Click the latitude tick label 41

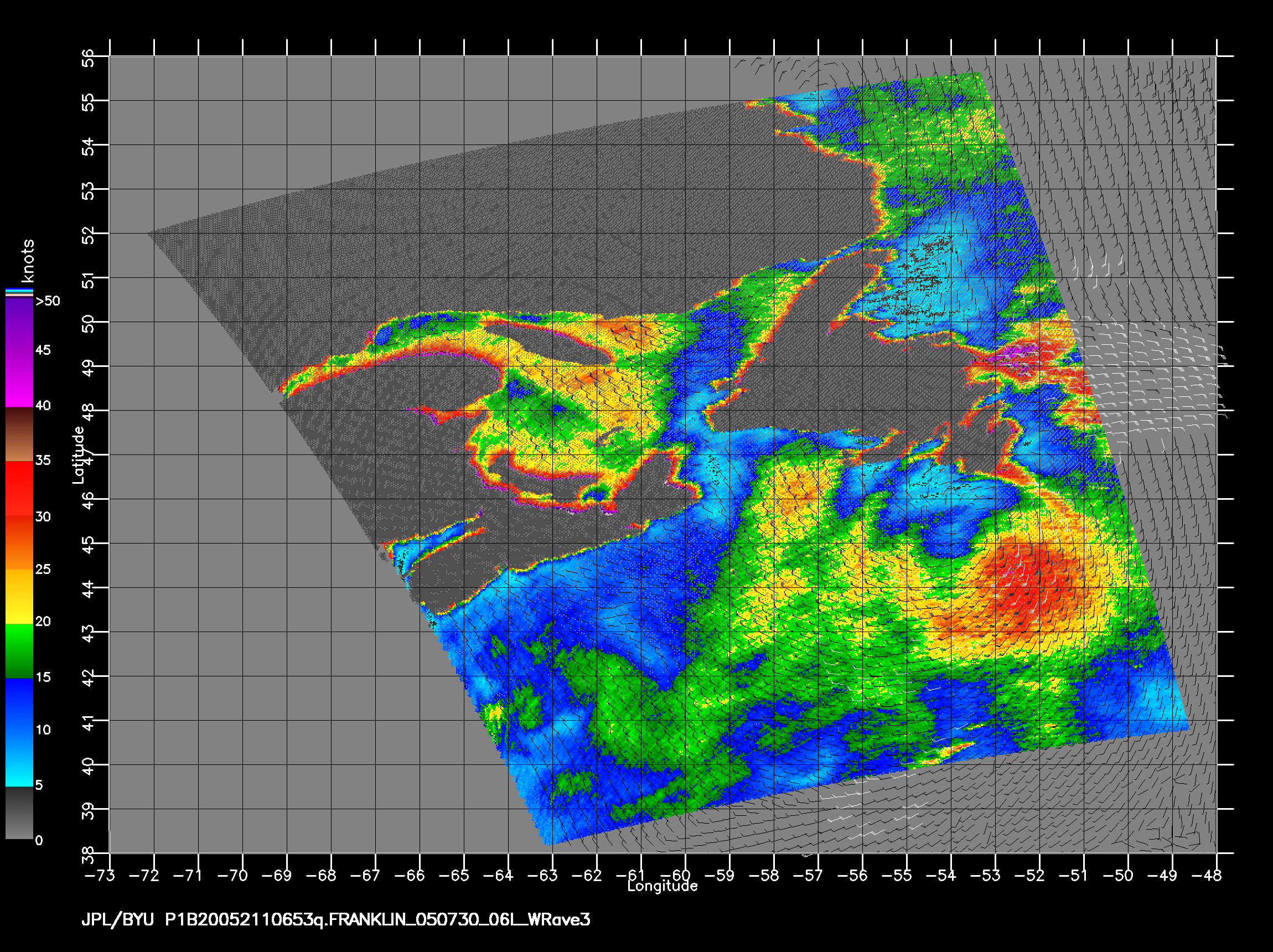pos(88,722)
